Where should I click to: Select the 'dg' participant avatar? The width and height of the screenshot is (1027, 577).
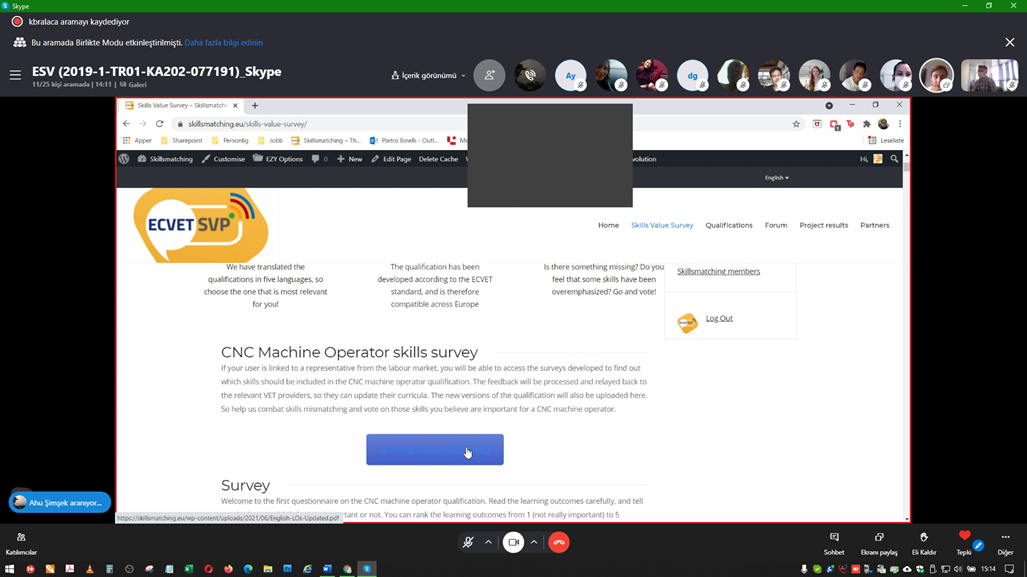point(692,76)
